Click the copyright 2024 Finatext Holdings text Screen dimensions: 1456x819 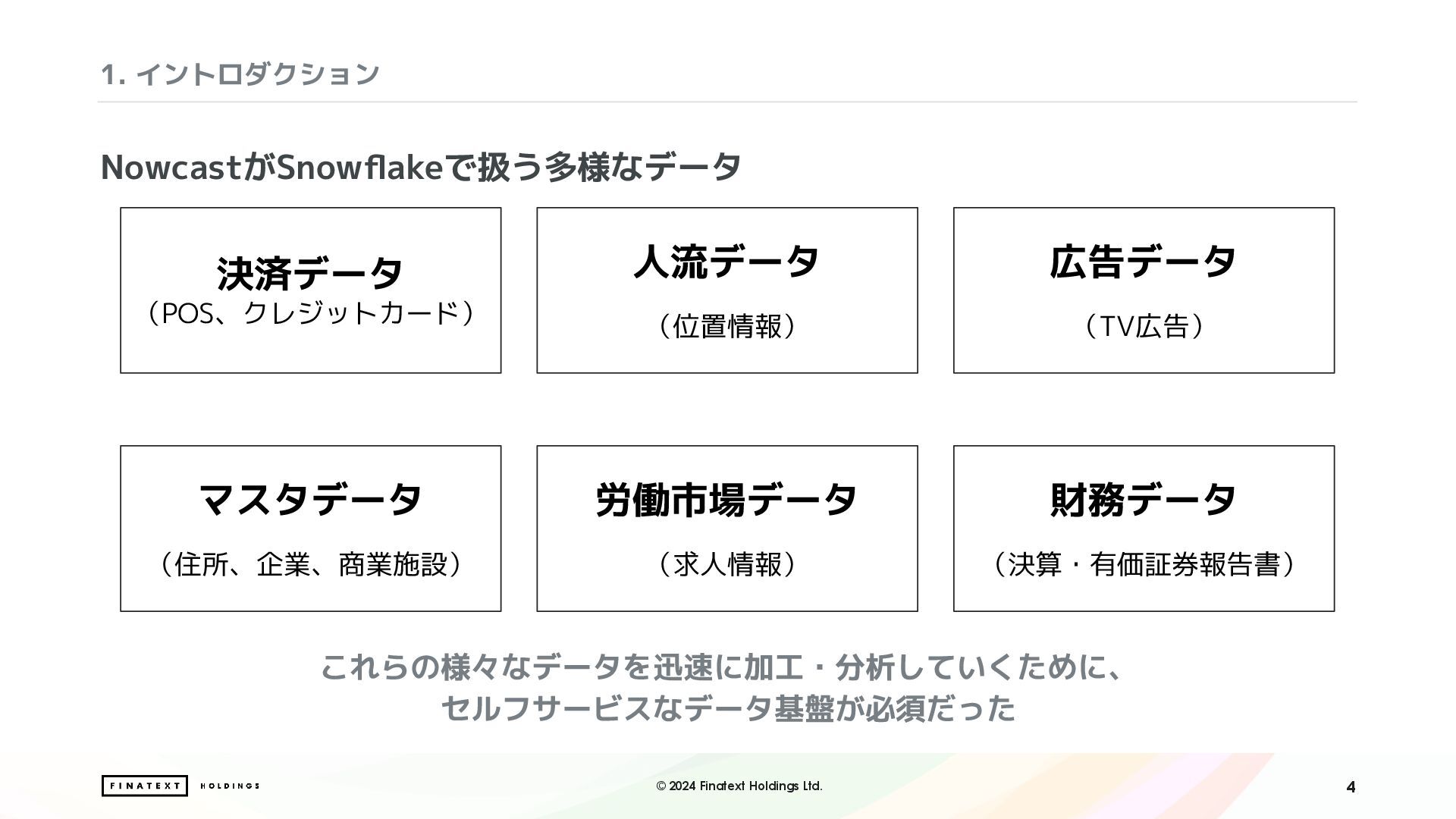(x=739, y=786)
